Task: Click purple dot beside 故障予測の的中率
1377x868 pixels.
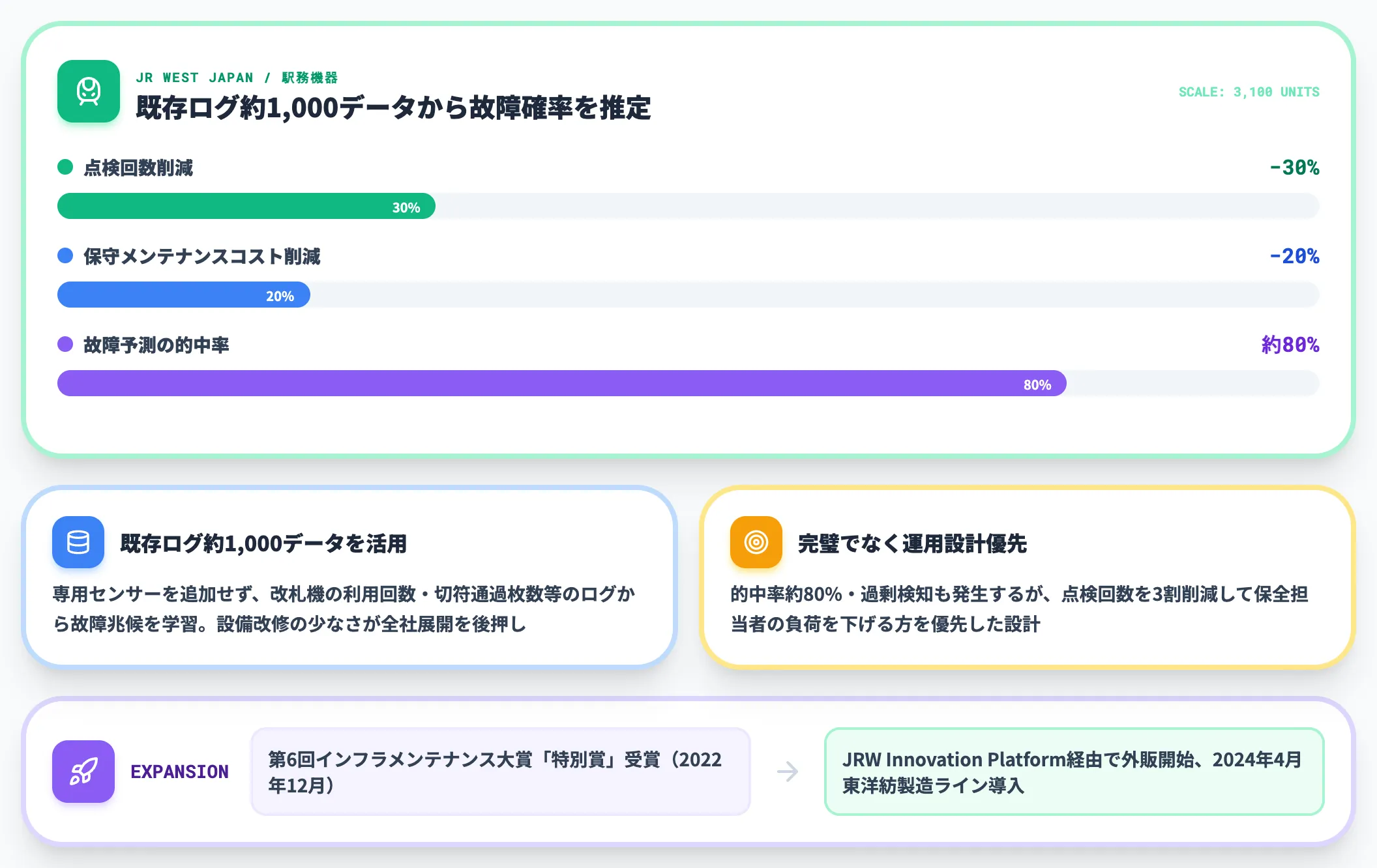Action: tap(65, 344)
